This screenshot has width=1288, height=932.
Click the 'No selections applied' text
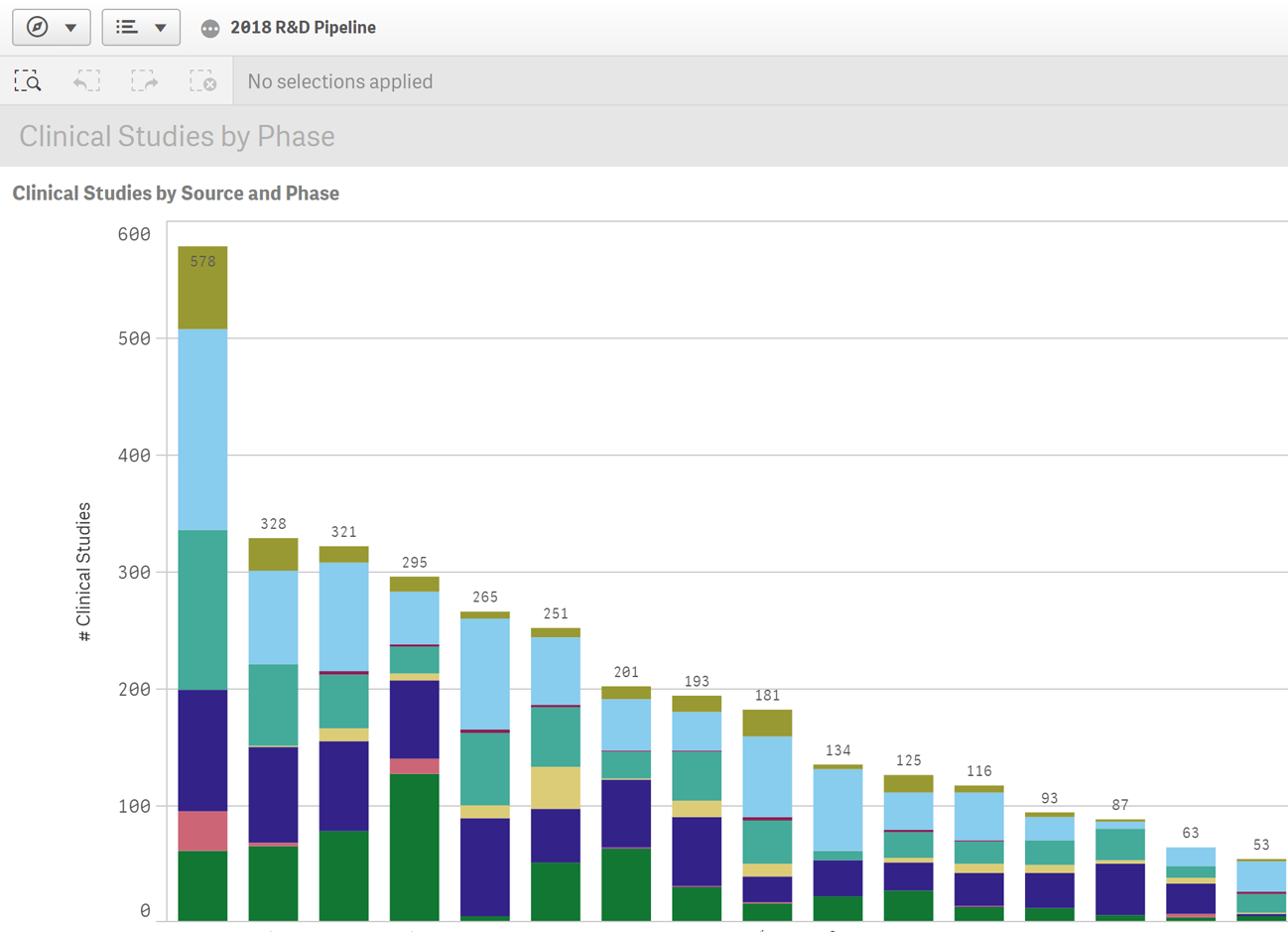[339, 81]
